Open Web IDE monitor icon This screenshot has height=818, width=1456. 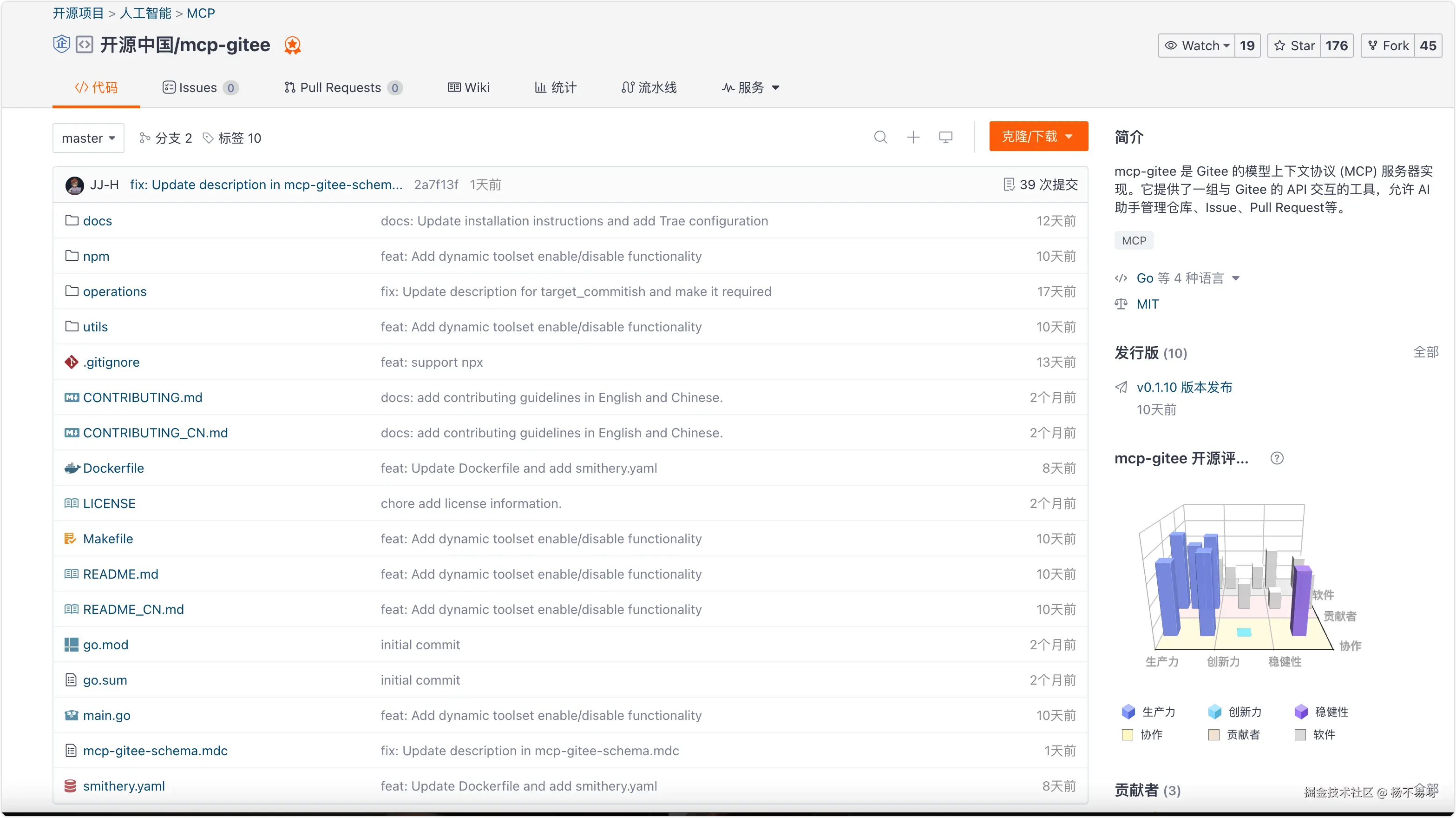(945, 138)
